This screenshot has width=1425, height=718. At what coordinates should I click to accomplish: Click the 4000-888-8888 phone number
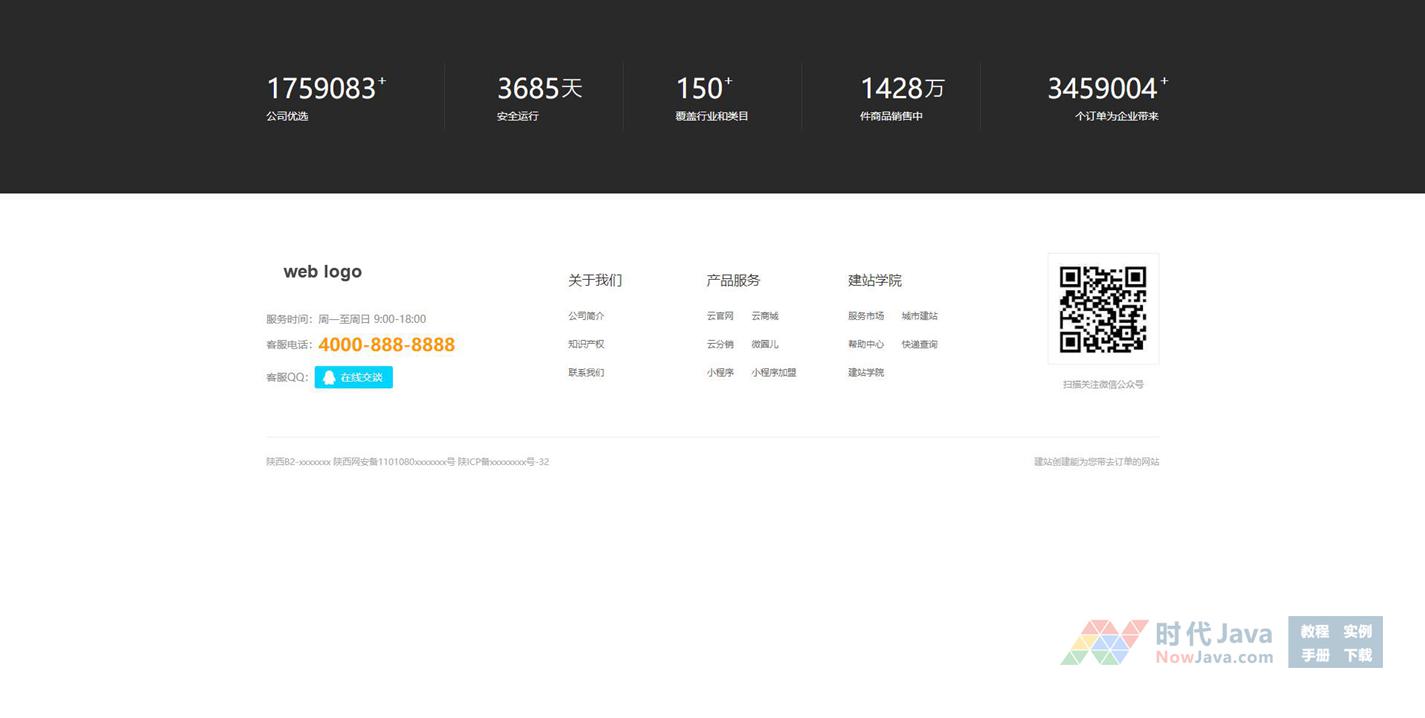tap(386, 345)
